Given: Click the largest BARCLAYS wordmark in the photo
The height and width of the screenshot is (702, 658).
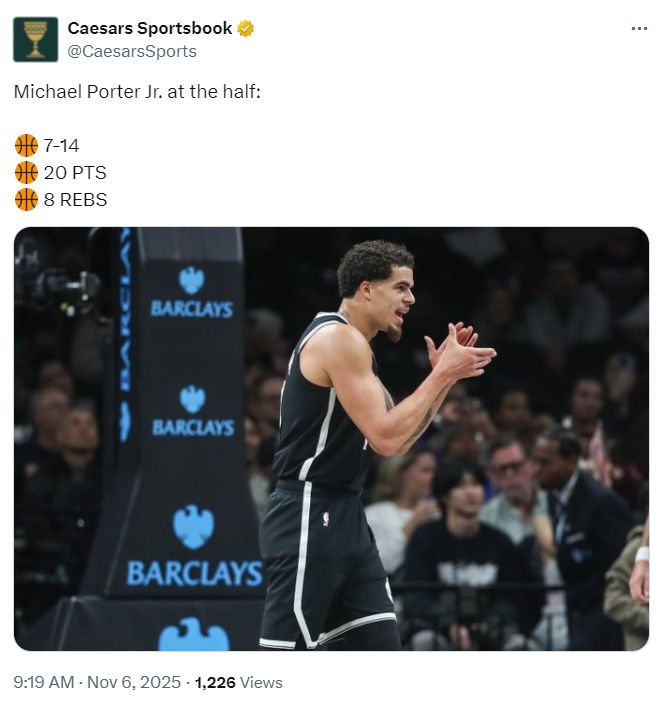Looking at the screenshot, I should [194, 573].
